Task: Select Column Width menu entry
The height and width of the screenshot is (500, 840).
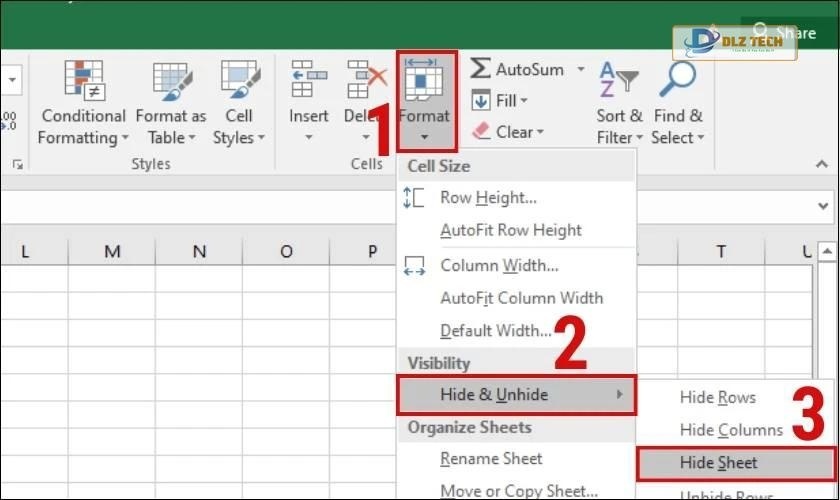Action: click(x=499, y=266)
